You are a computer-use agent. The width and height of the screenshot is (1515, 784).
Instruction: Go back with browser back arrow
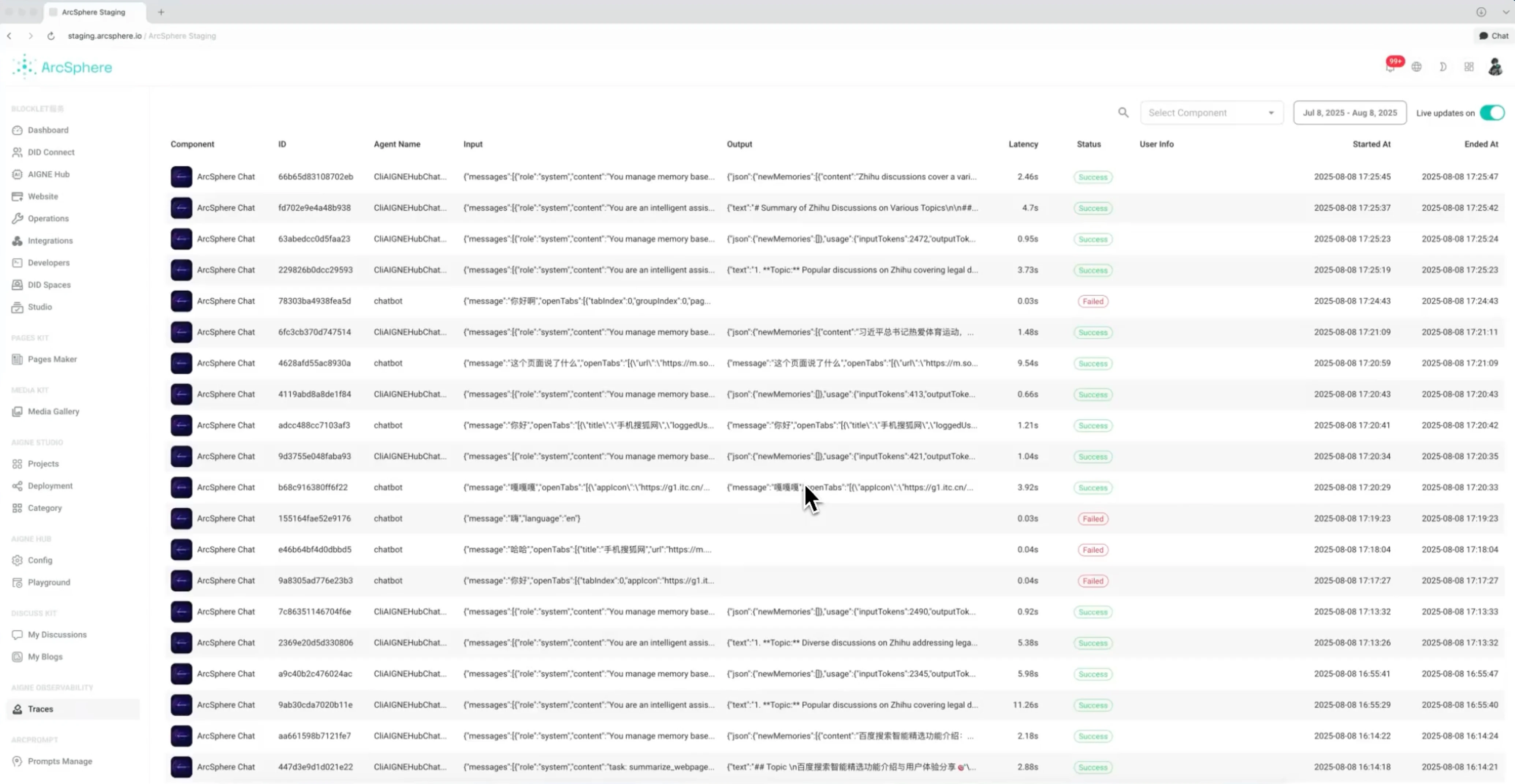[x=10, y=36]
